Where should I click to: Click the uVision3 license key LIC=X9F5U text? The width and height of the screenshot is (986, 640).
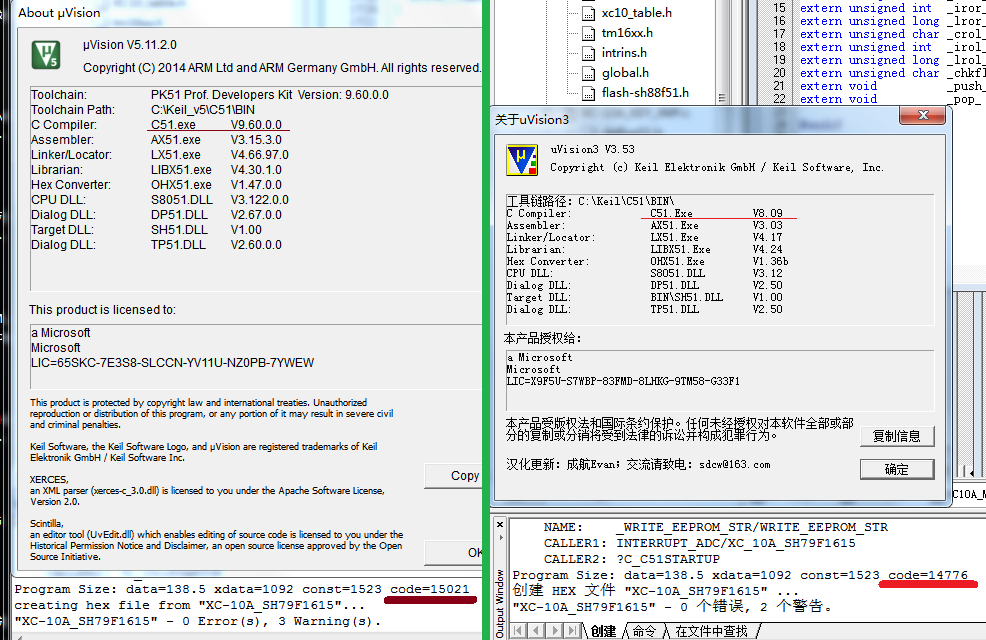coord(623,382)
